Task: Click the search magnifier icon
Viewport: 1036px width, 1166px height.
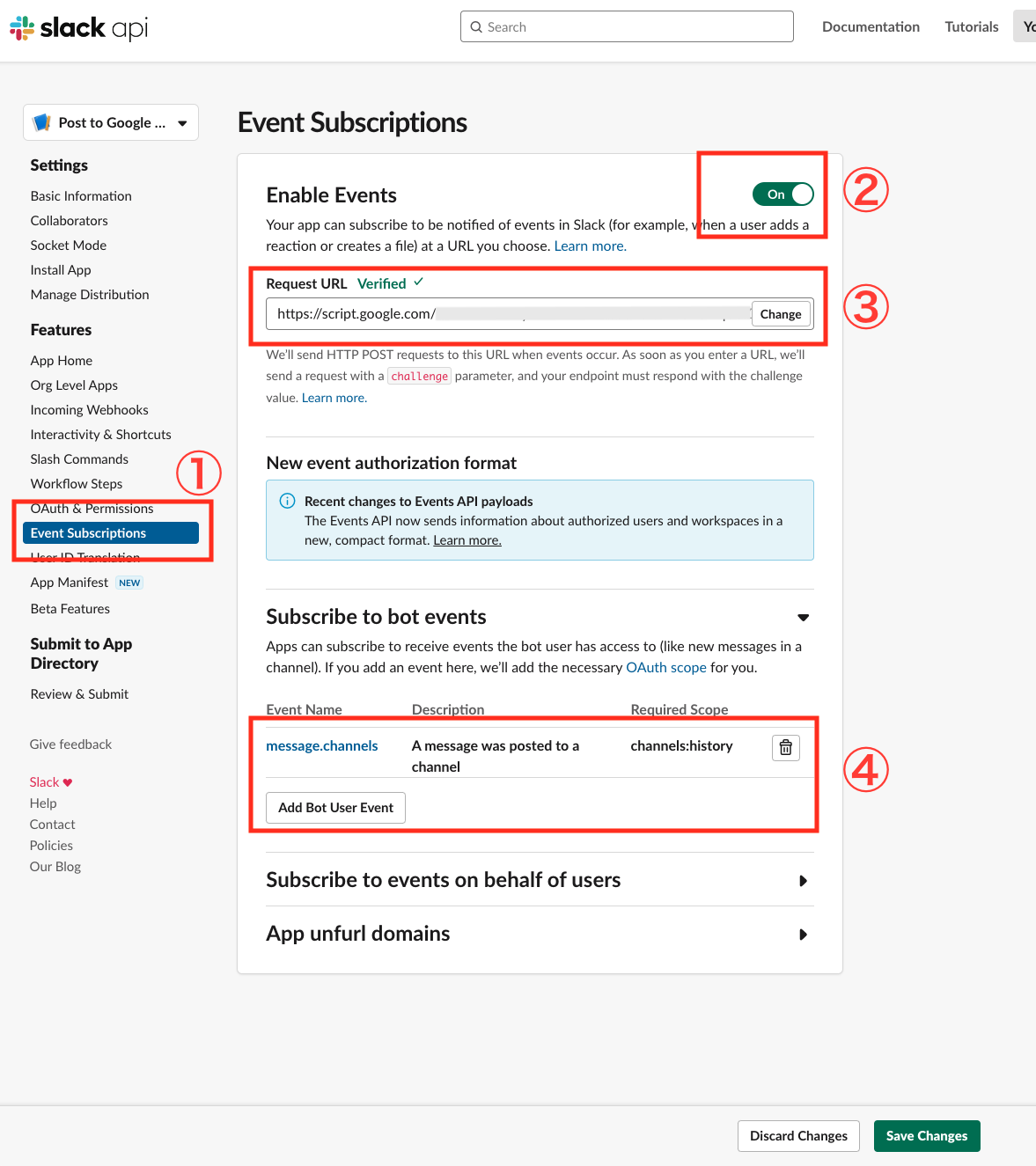Action: (x=476, y=26)
